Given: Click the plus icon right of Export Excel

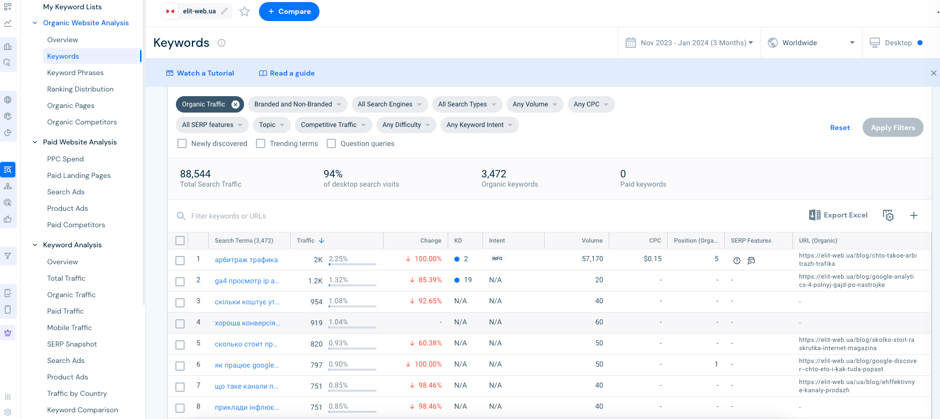Looking at the screenshot, I should 914,215.
